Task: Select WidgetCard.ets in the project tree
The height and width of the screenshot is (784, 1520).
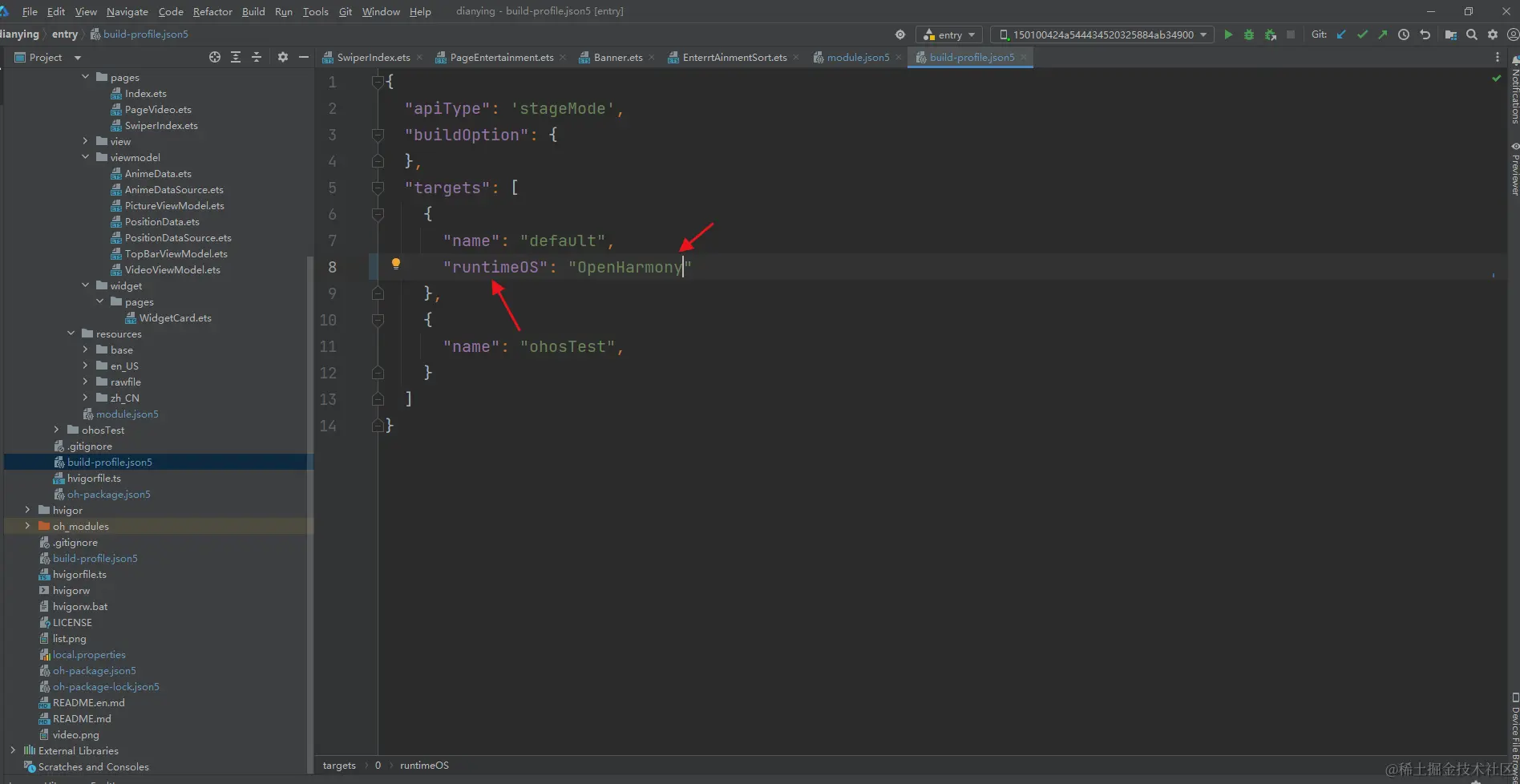Action: [x=176, y=317]
